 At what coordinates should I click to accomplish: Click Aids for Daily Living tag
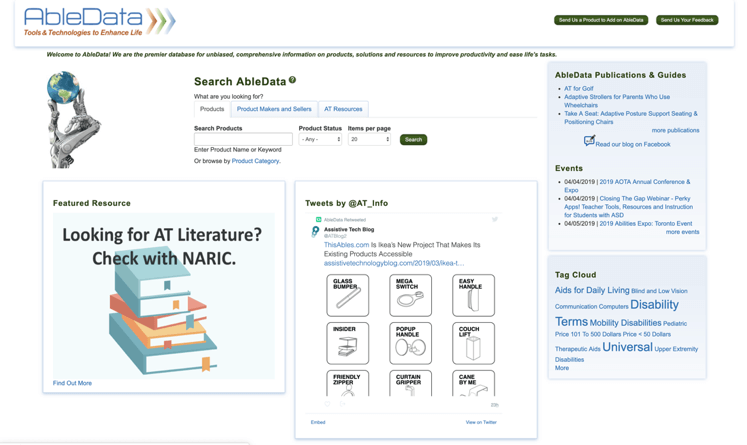592,290
